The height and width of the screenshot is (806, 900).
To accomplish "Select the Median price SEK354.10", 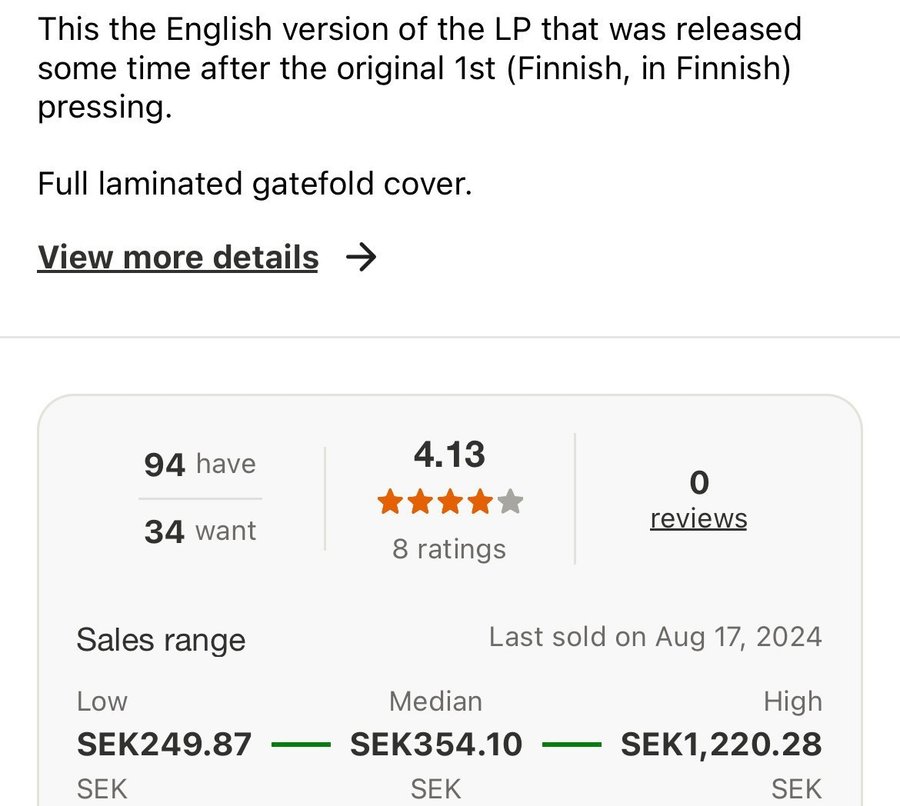I will coord(436,745).
